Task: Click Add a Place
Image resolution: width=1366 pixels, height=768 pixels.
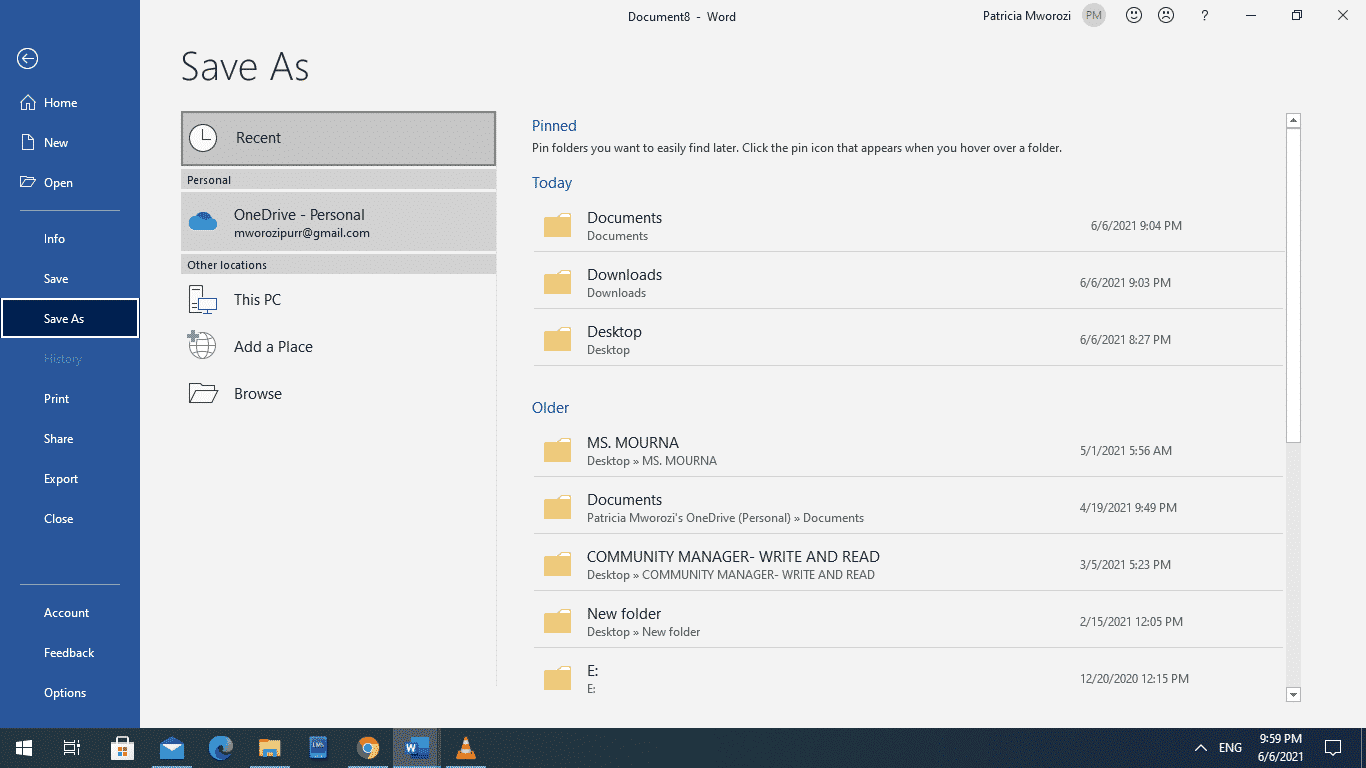Action: 275,346
